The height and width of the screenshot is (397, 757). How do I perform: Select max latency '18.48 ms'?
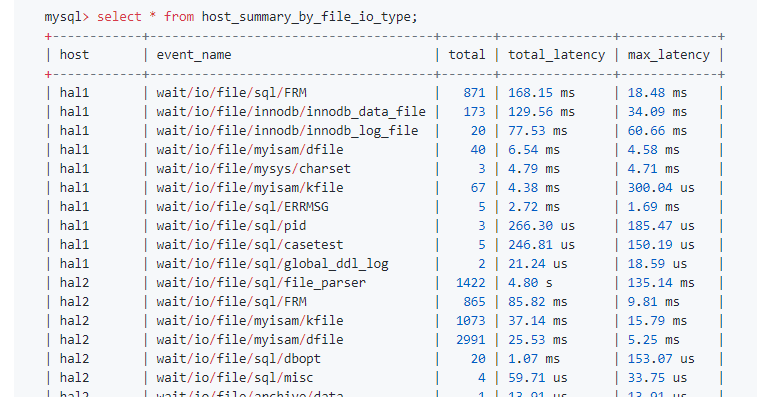pyautogui.click(x=657, y=93)
